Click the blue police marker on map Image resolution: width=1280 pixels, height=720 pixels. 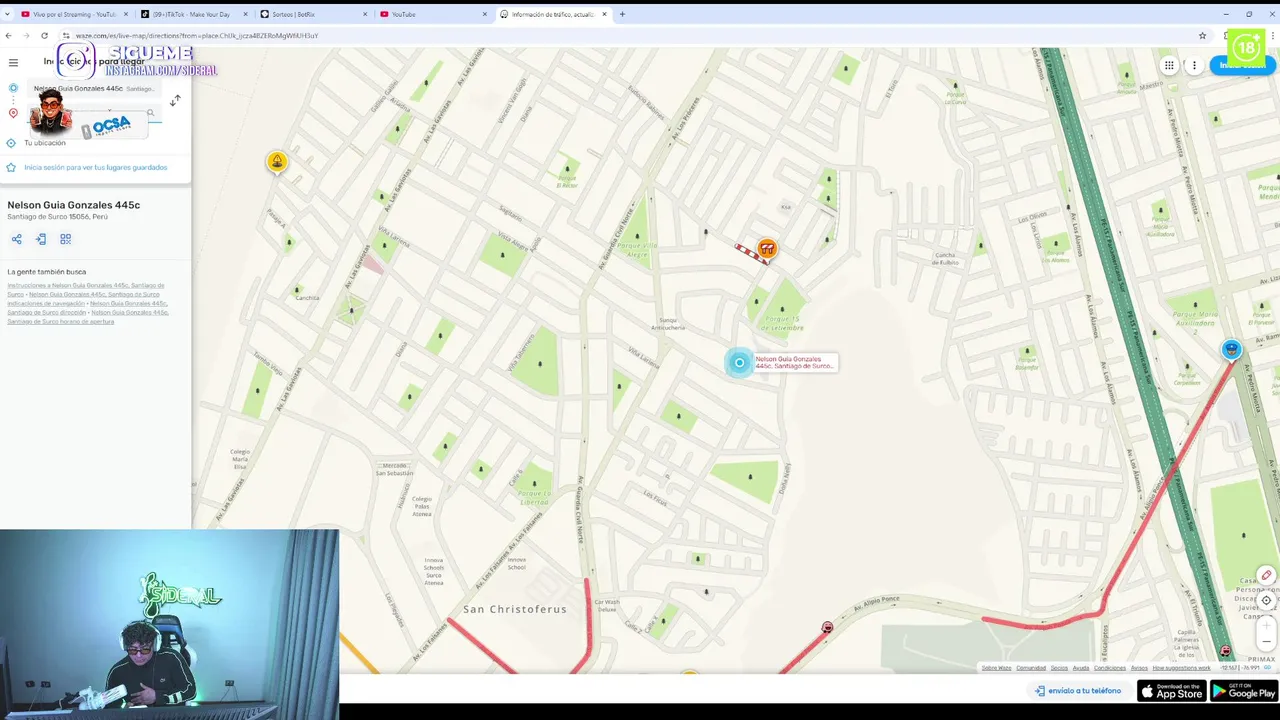click(x=1231, y=349)
